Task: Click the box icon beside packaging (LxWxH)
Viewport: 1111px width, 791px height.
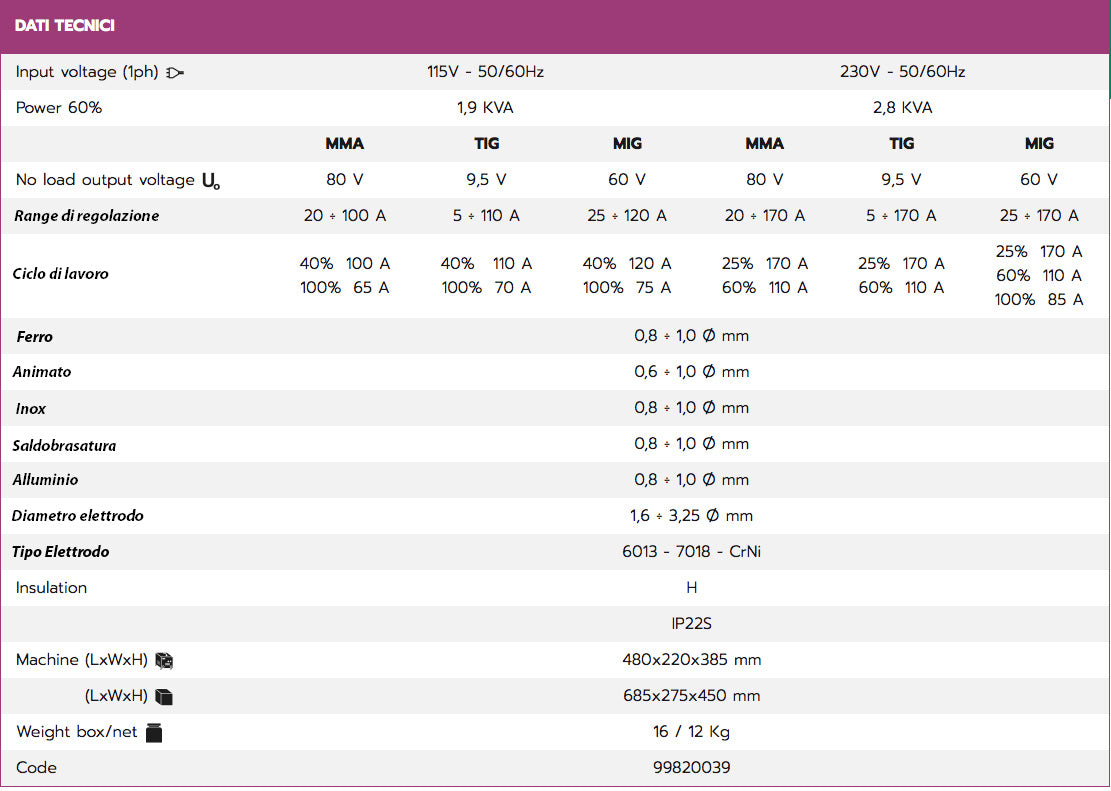Action: [x=165, y=696]
